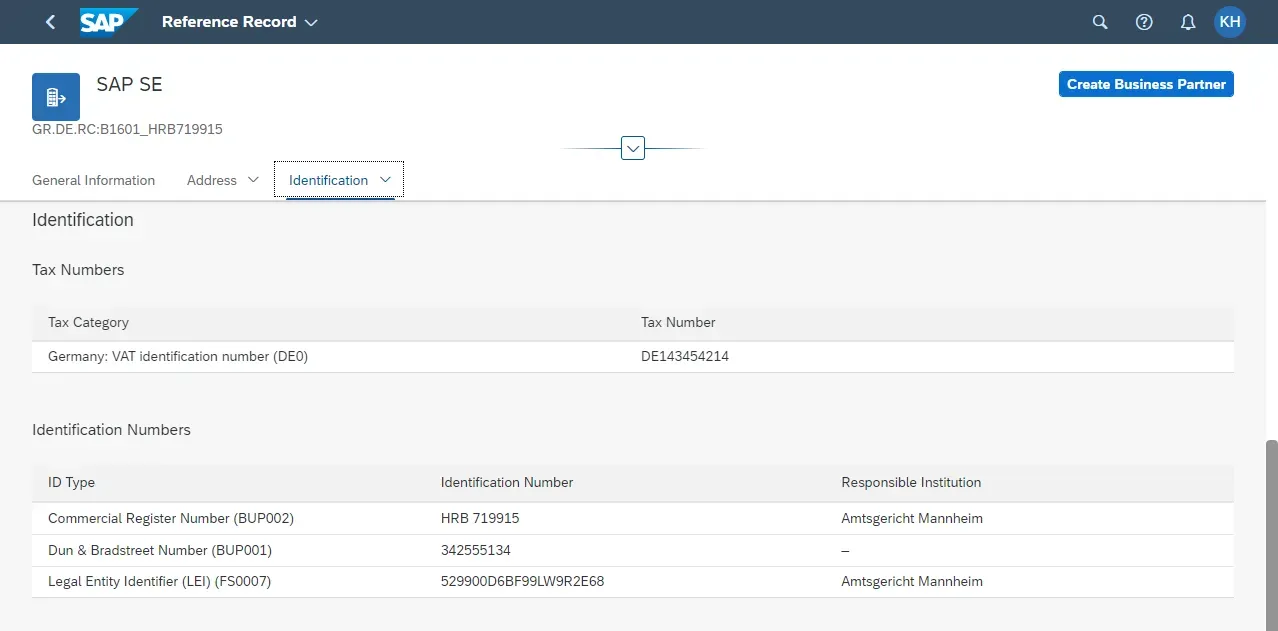Click LEI value 529900D6BF99LW9R2E68
Image resolution: width=1278 pixels, height=631 pixels.
(x=523, y=581)
